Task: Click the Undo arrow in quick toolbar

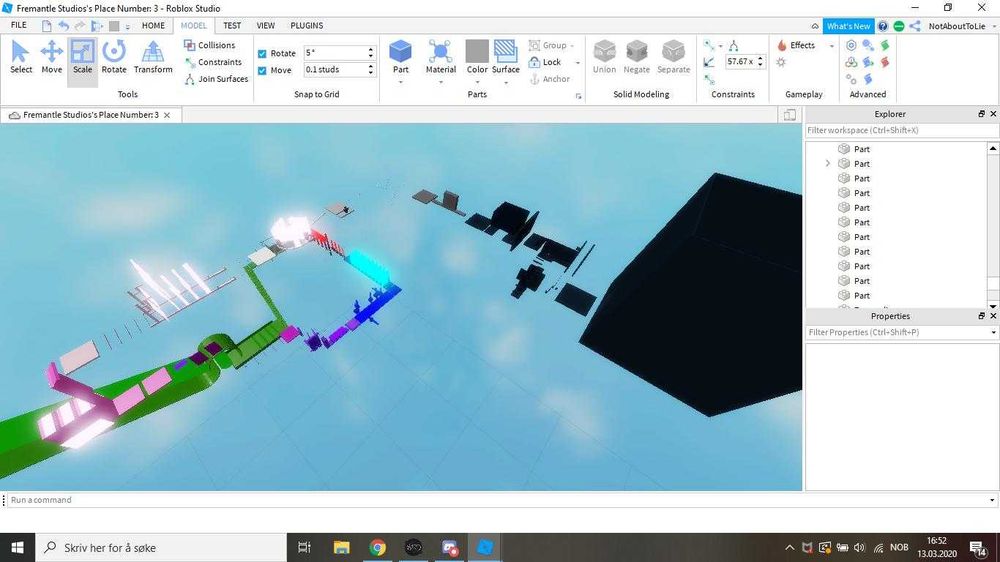Action: pyautogui.click(x=64, y=26)
